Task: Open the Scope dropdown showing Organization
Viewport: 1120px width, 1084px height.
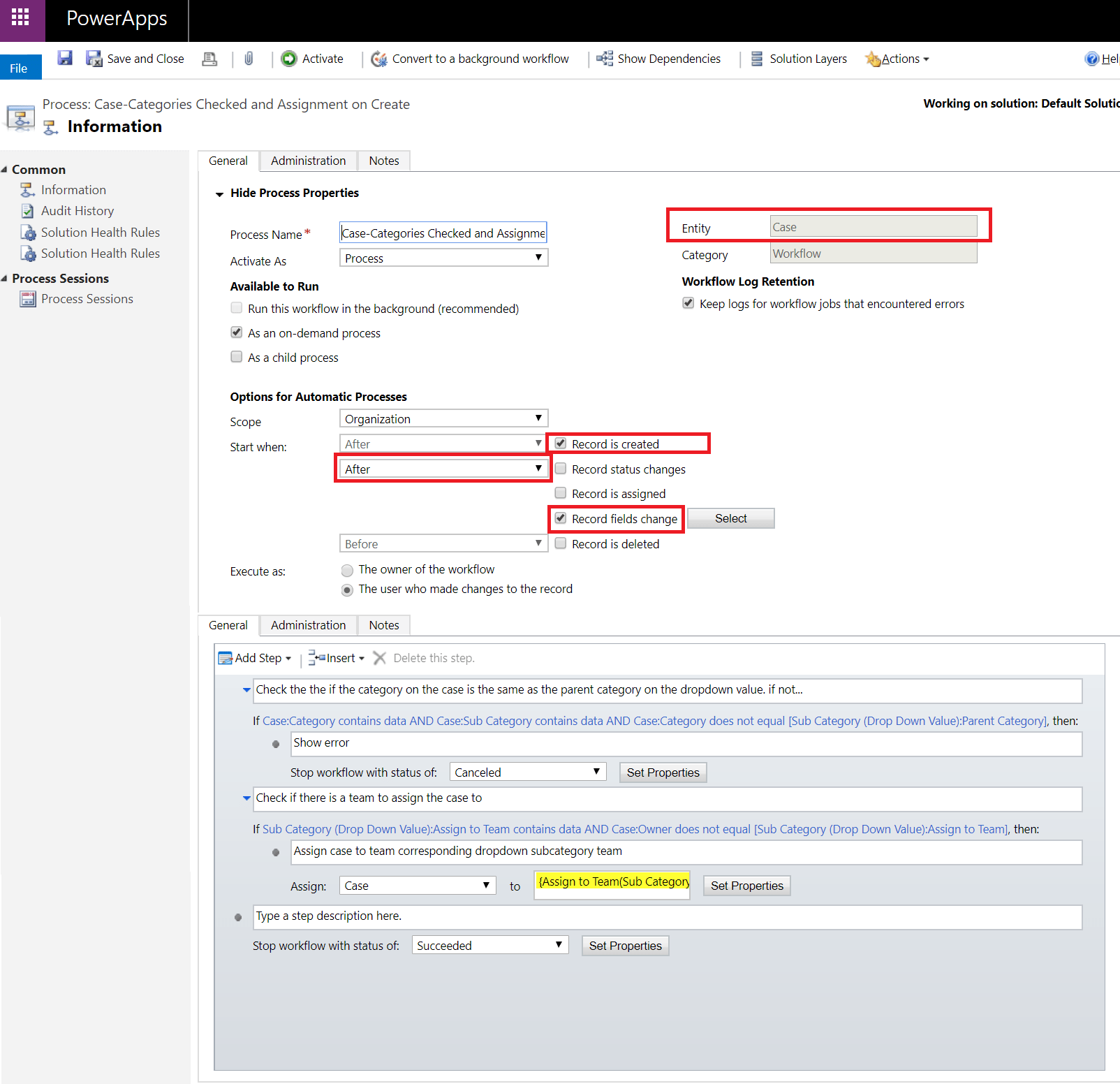Action: point(443,418)
